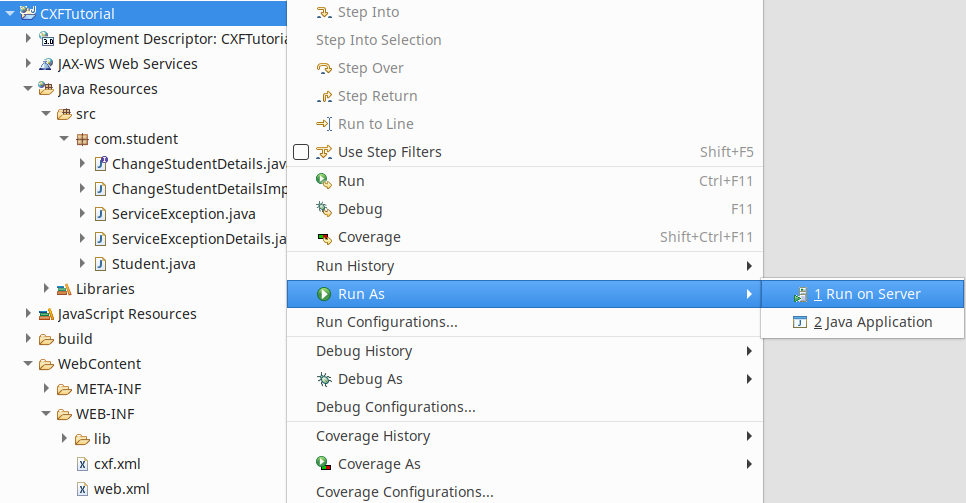Select Student.java in the tree
Screen dimensions: 966x503
(153, 264)
